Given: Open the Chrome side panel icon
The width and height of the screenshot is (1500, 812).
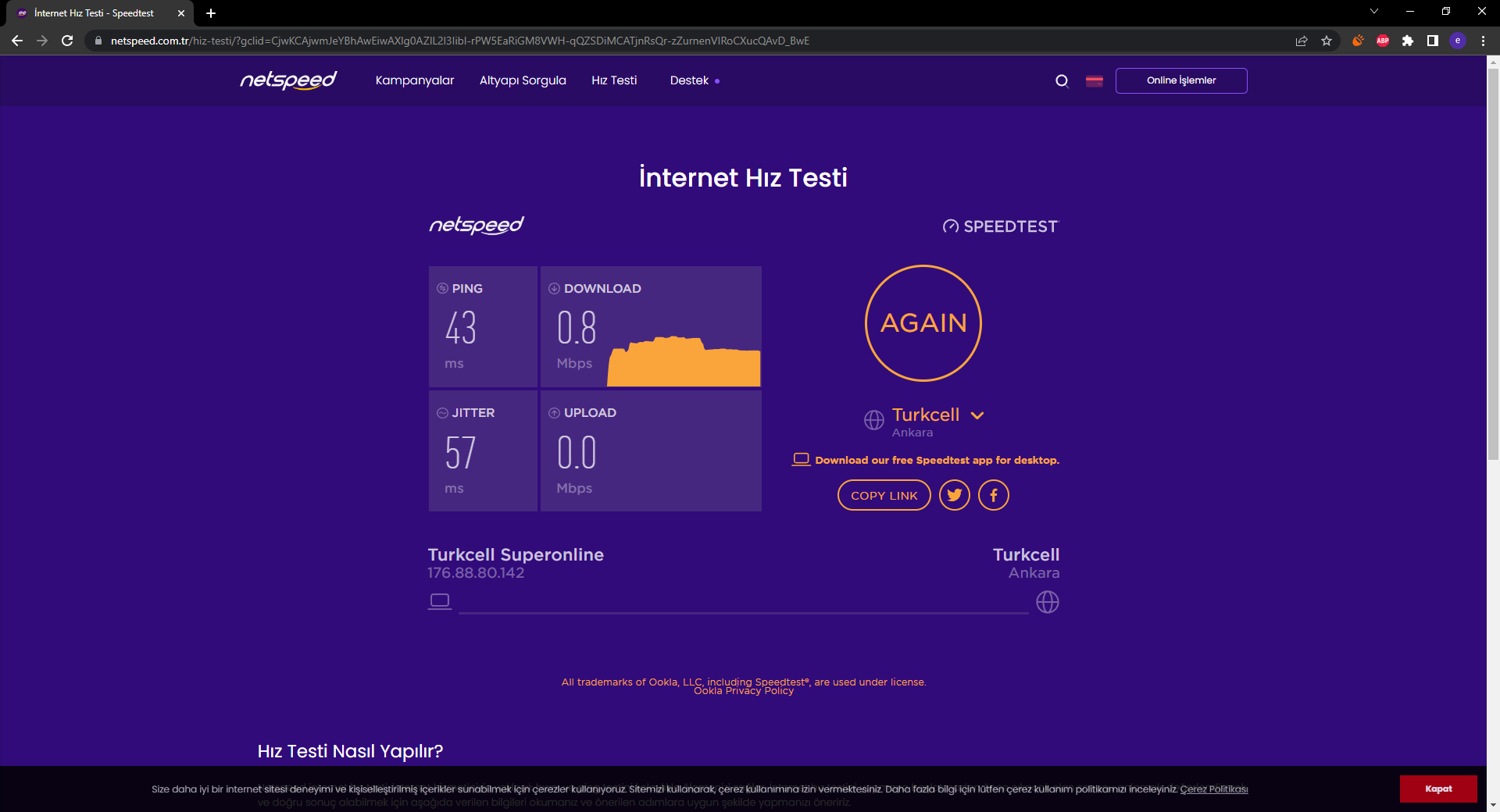Looking at the screenshot, I should (x=1433, y=41).
